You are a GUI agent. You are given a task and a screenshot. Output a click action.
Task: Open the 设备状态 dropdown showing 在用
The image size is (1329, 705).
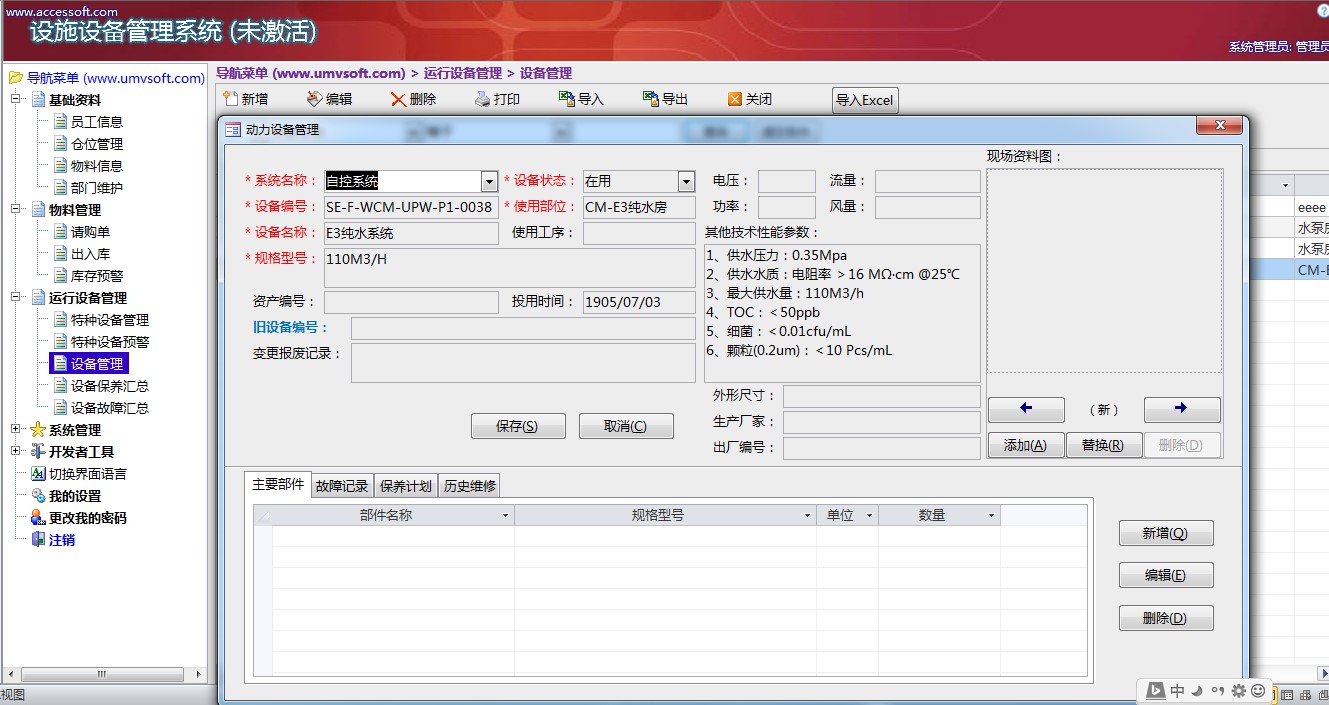pyautogui.click(x=684, y=181)
